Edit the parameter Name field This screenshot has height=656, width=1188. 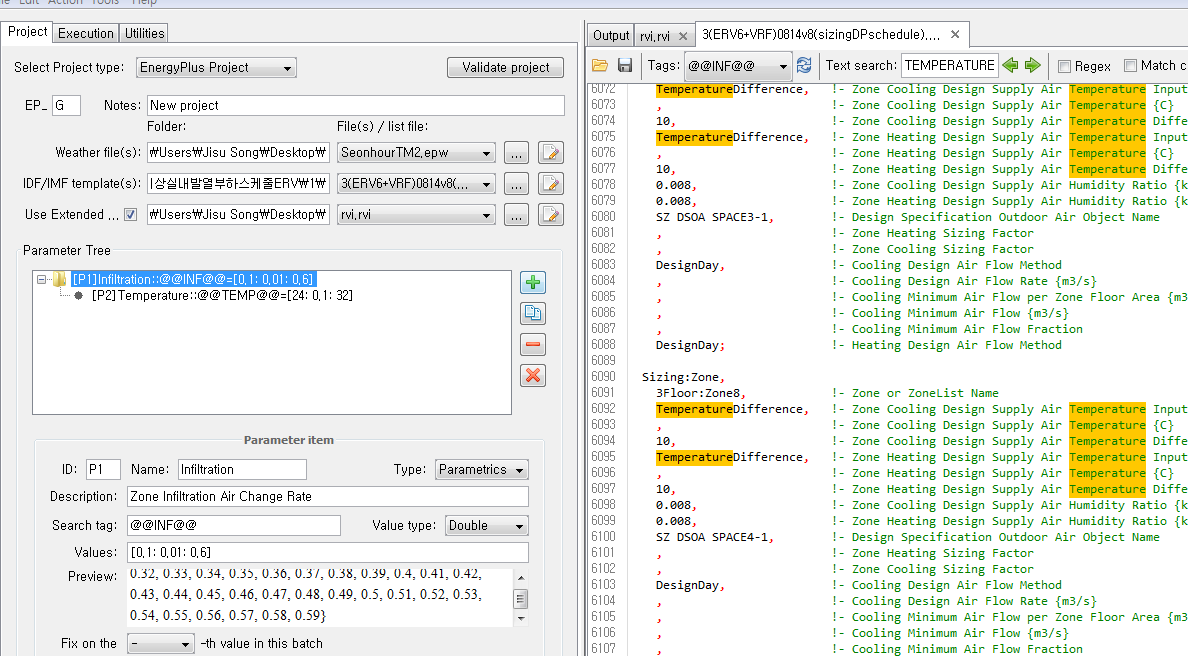tap(242, 470)
